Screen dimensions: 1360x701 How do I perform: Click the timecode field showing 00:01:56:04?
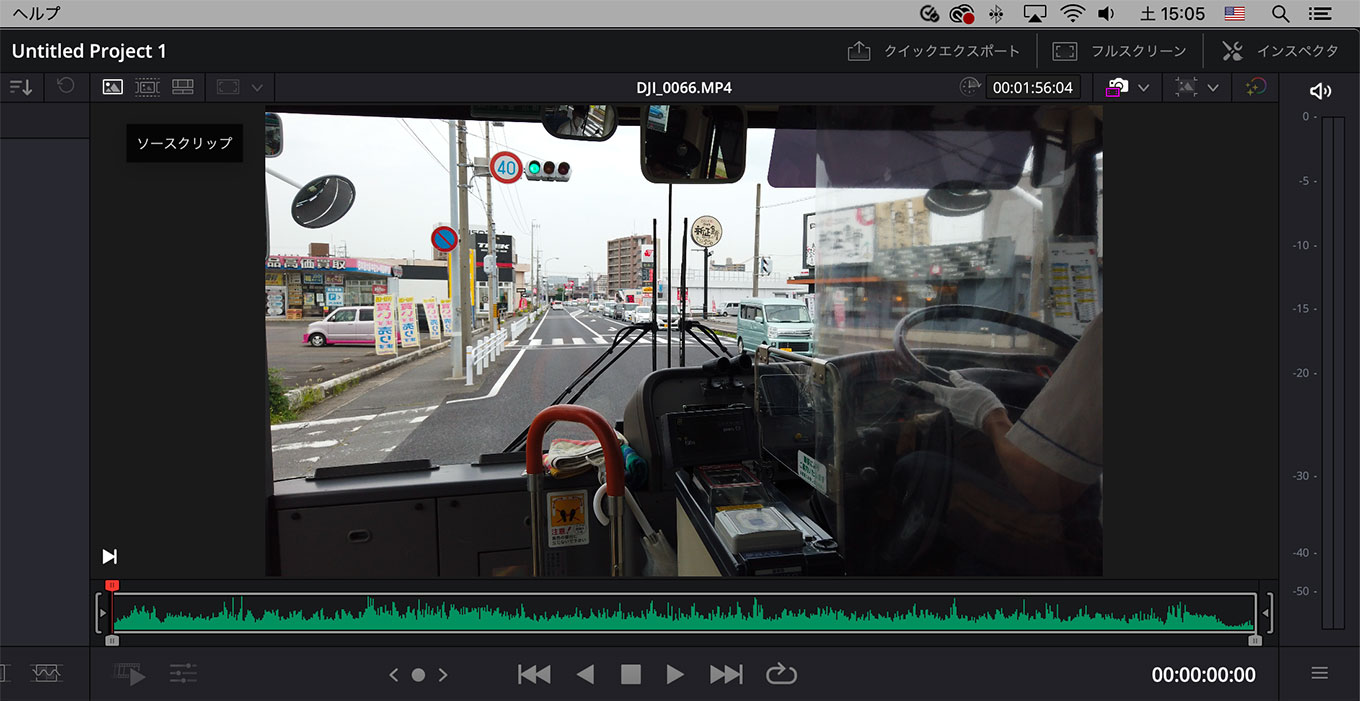click(x=1032, y=87)
